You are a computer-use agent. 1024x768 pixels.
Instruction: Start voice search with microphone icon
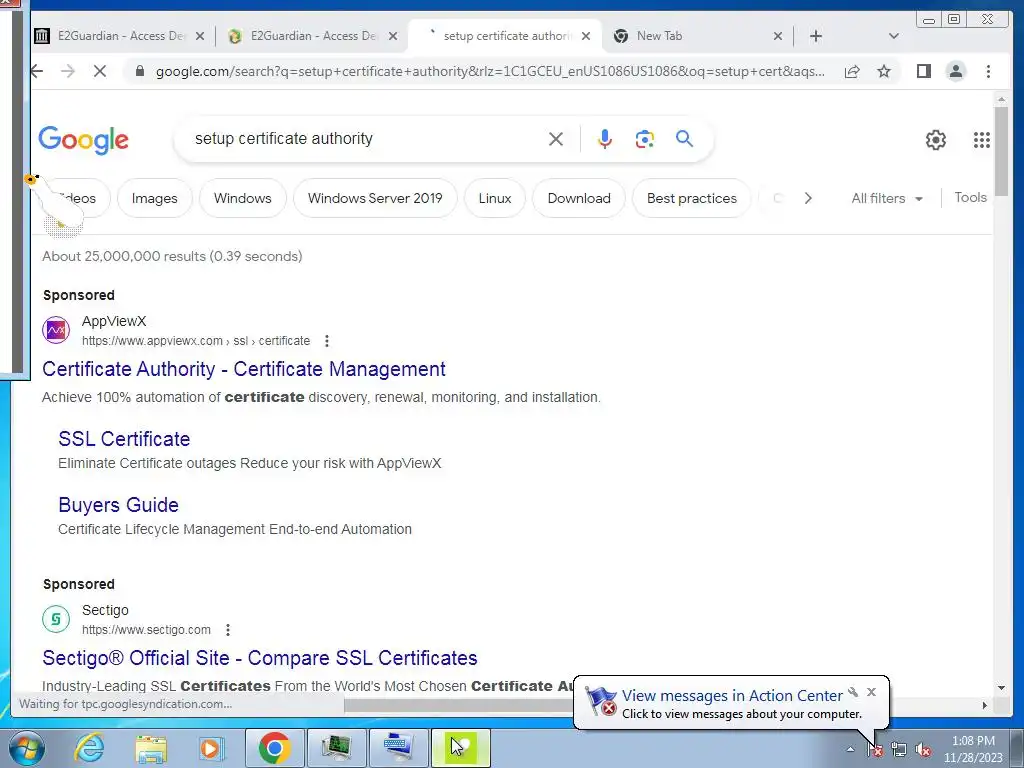click(x=605, y=139)
